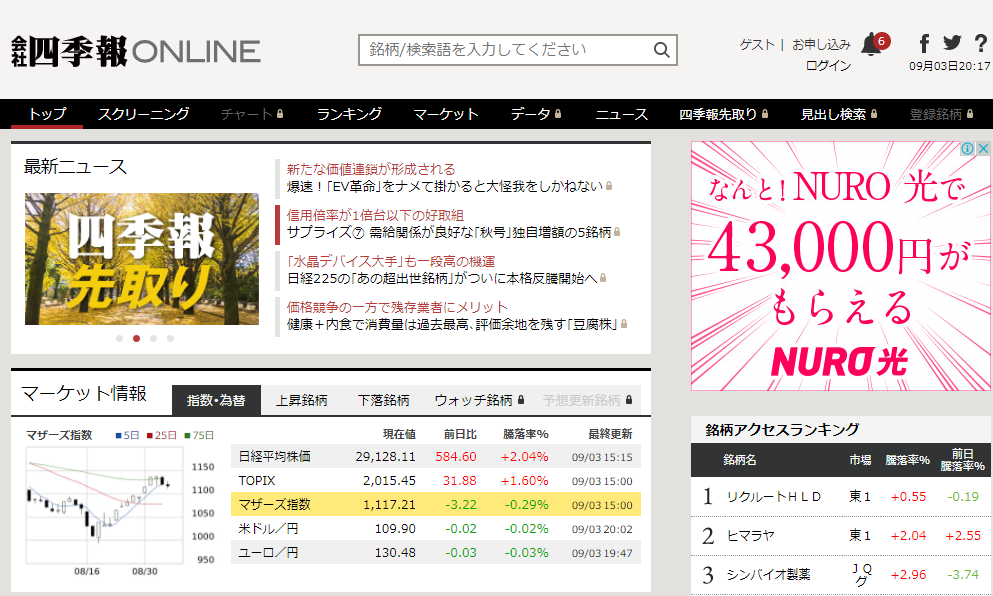
Task: Select the first carousel dot
Action: click(x=119, y=338)
